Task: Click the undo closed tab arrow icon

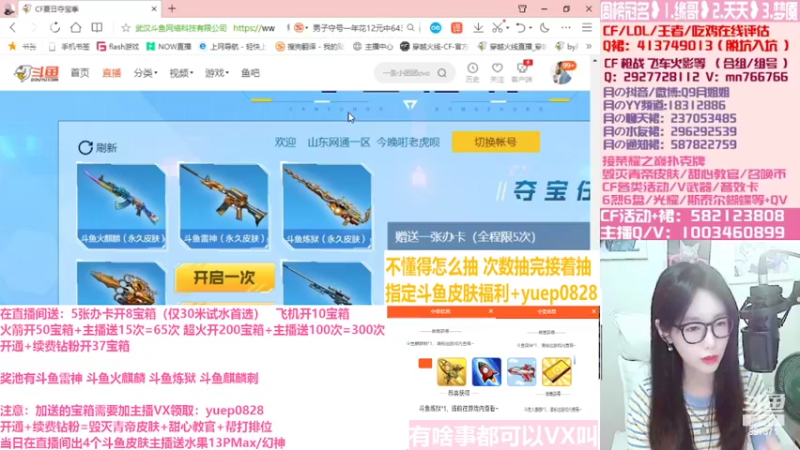Action: 520,28
